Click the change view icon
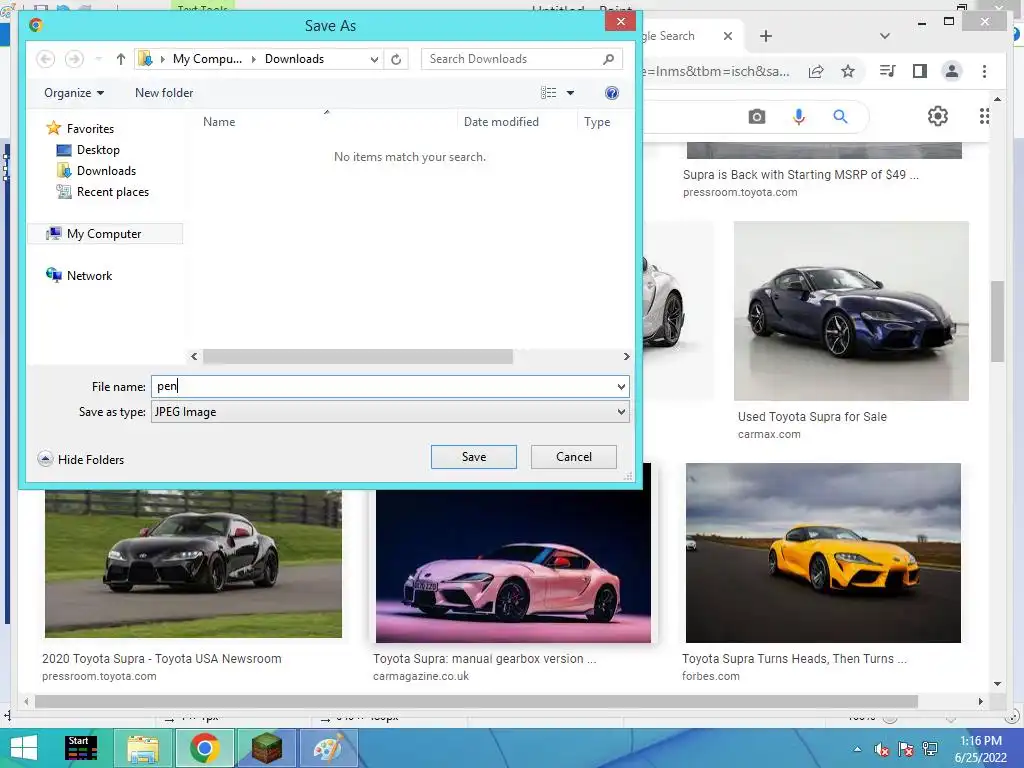The image size is (1024, 768). (x=549, y=93)
